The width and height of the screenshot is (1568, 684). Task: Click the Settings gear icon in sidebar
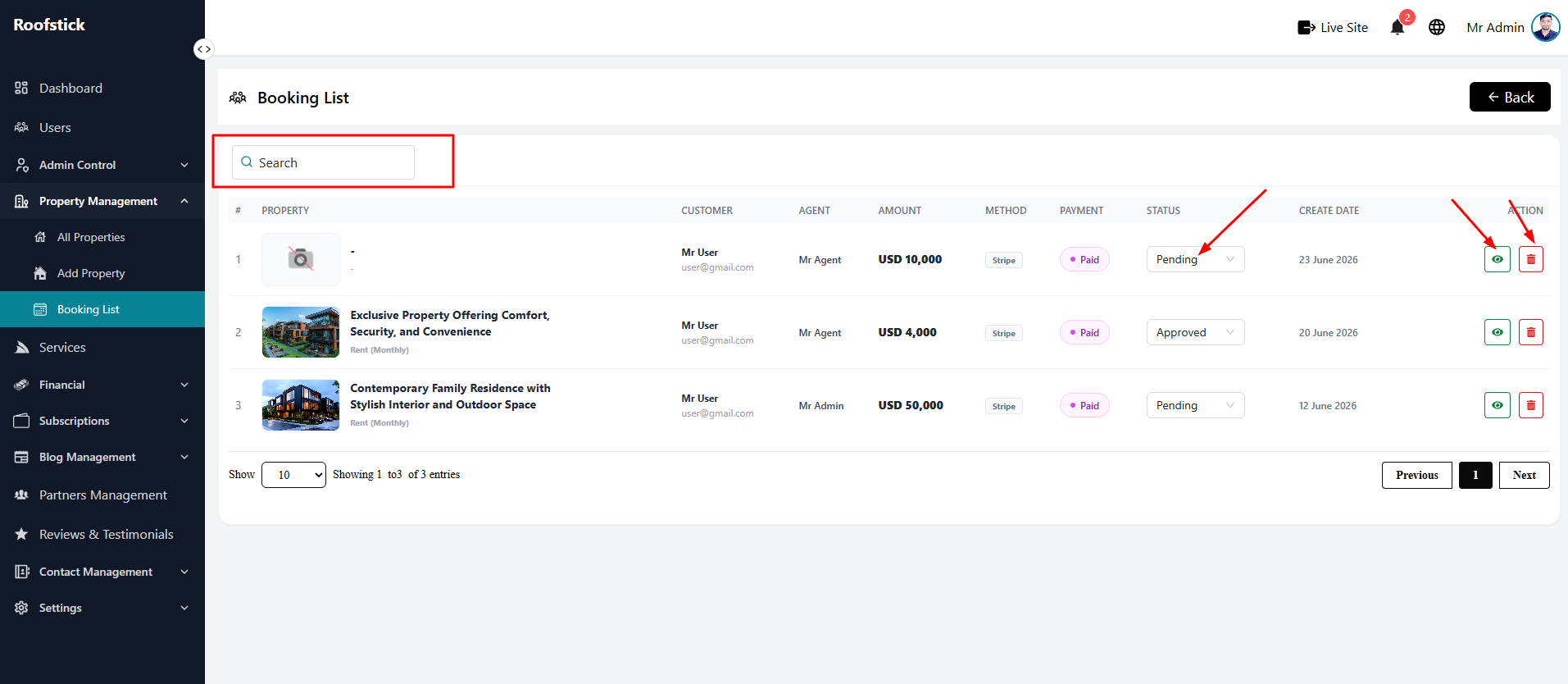pyautogui.click(x=21, y=608)
